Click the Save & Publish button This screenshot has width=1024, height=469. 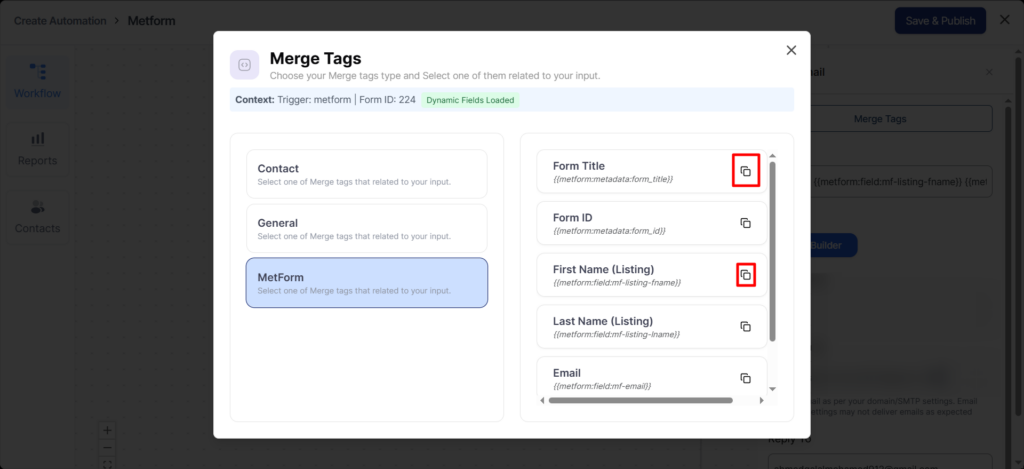coord(939,21)
